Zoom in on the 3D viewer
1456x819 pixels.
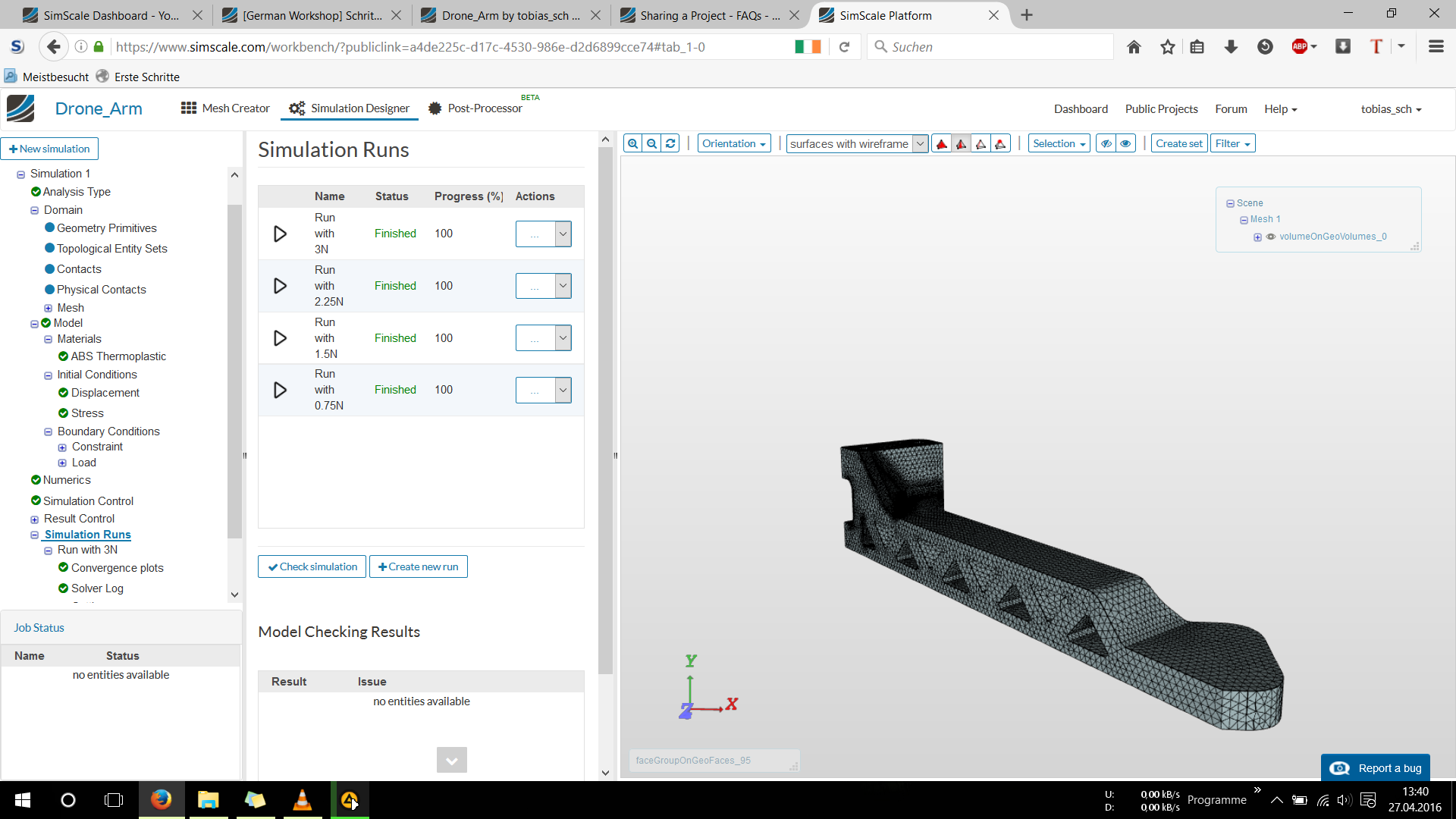[632, 143]
